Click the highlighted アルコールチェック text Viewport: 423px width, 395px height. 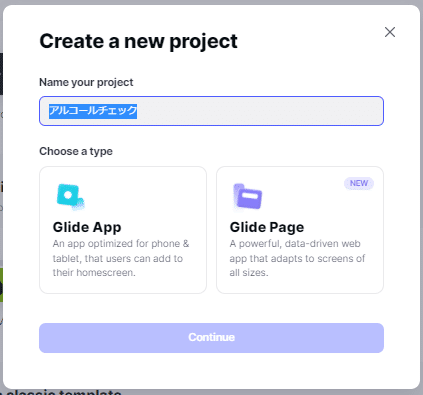coord(93,111)
